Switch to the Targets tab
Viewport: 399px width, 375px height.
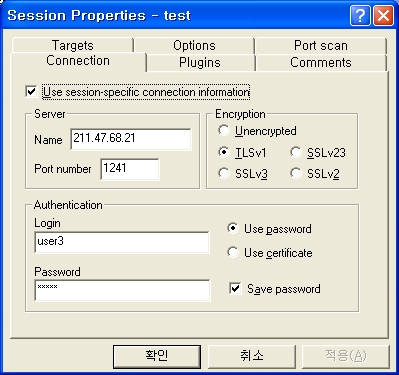tap(72, 45)
